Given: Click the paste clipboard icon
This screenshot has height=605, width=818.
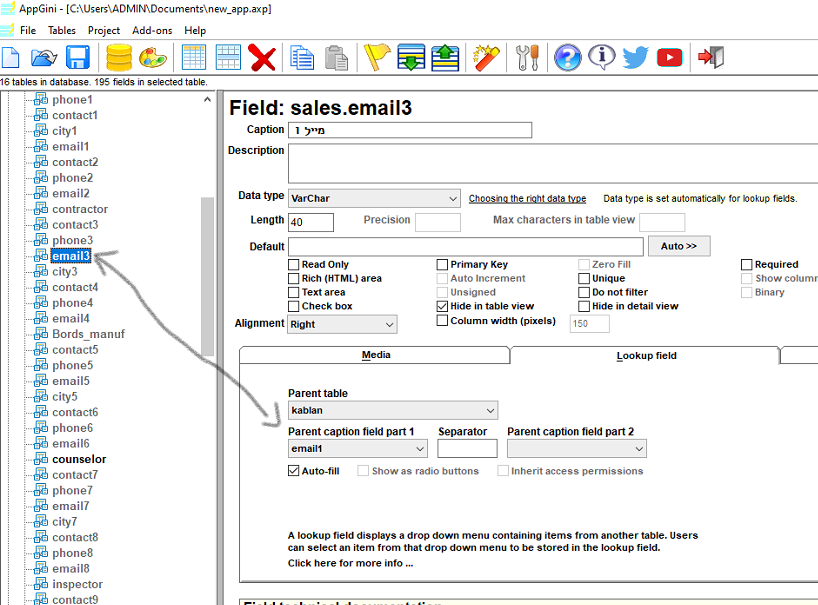Looking at the screenshot, I should coord(336,57).
